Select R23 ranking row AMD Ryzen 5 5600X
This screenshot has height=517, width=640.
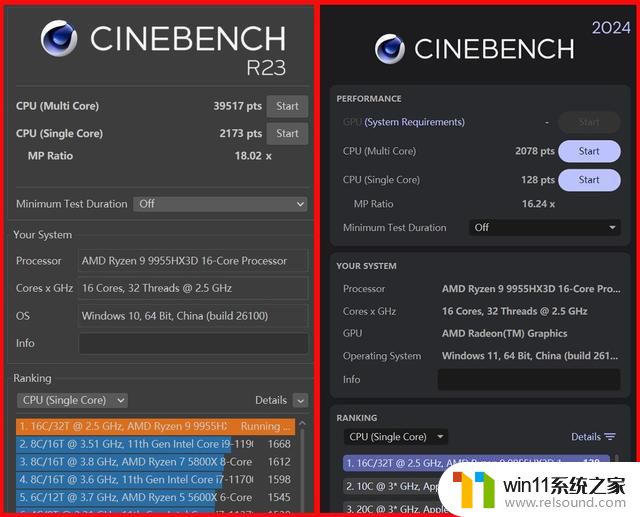click(x=156, y=497)
